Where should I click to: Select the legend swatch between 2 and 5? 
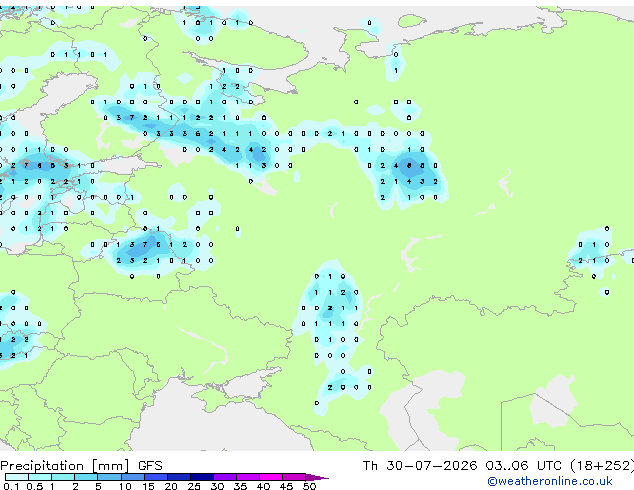[86, 477]
